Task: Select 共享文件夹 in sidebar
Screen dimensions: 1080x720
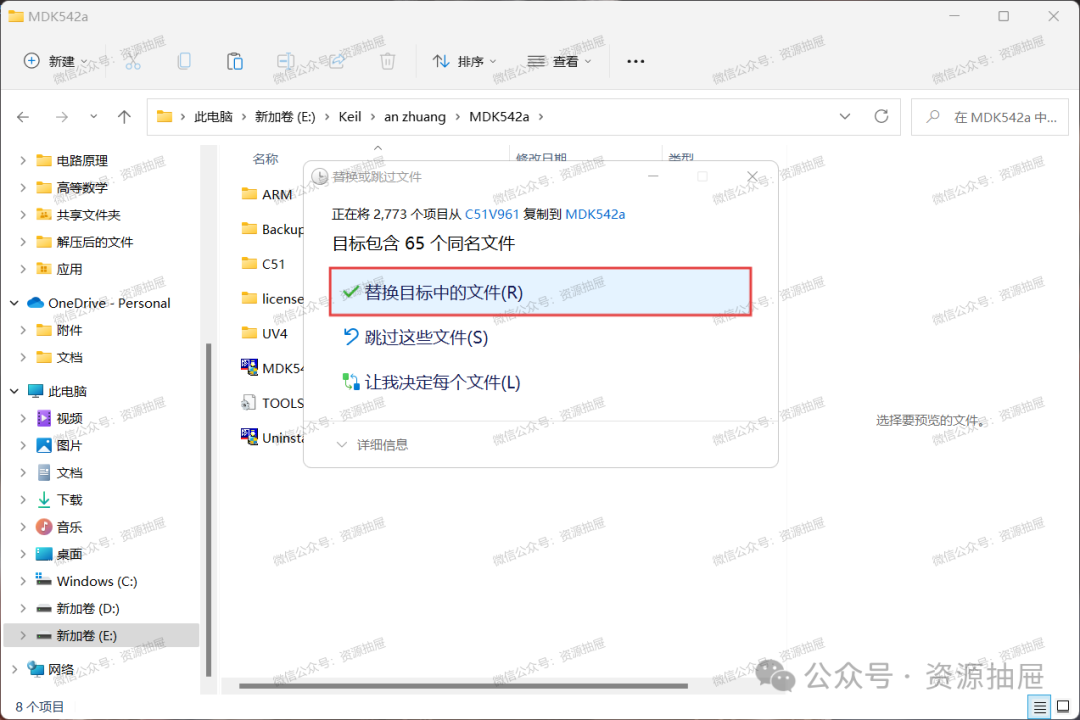Action: (88, 215)
